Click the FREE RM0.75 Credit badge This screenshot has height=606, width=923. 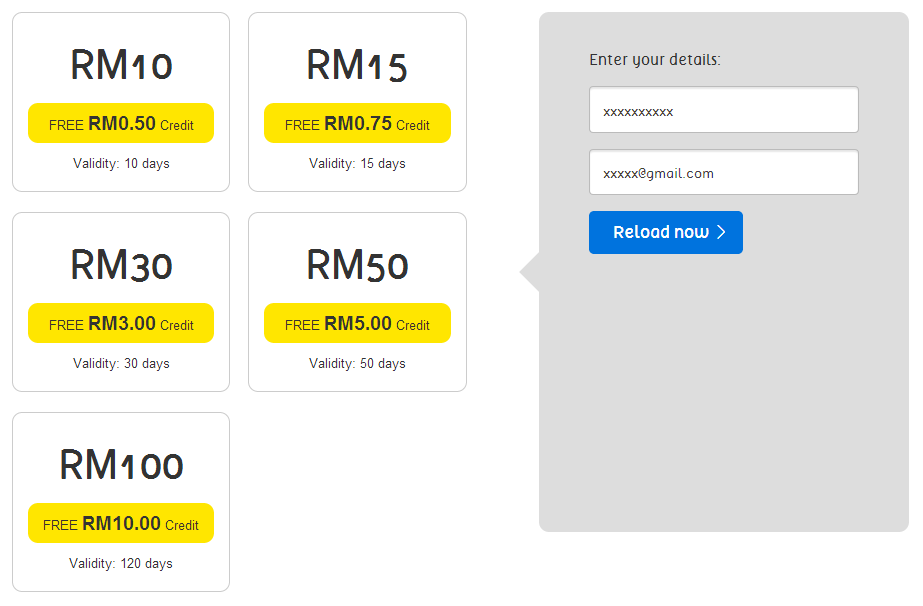coord(357,124)
